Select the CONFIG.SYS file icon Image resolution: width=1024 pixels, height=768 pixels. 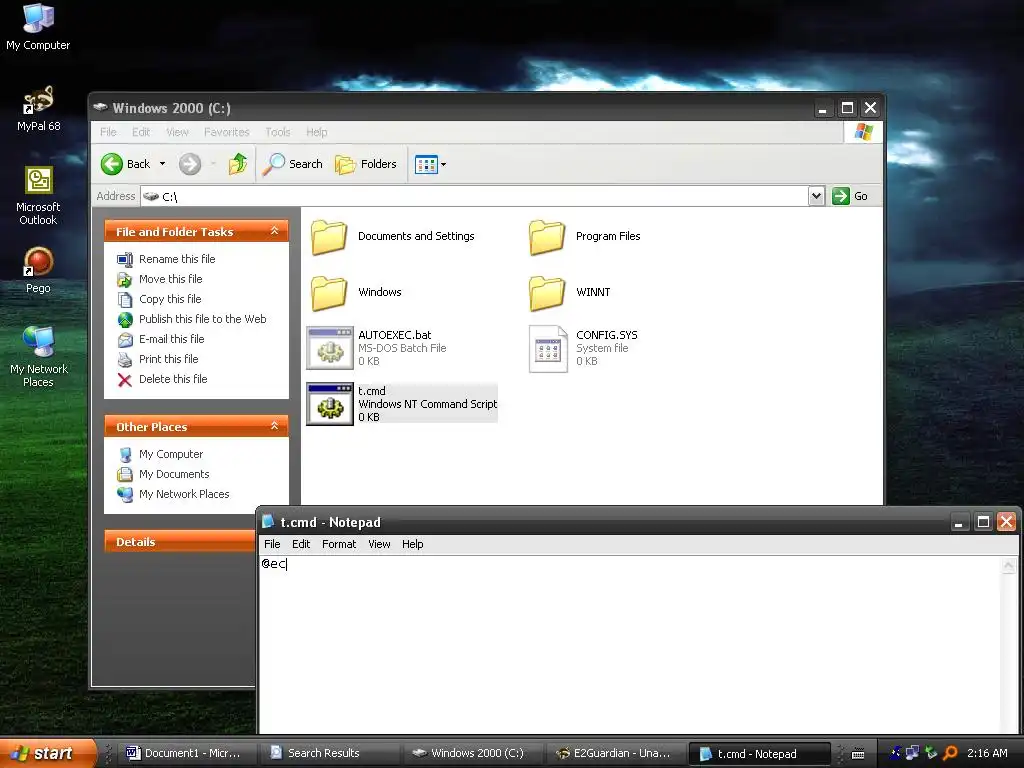click(548, 349)
